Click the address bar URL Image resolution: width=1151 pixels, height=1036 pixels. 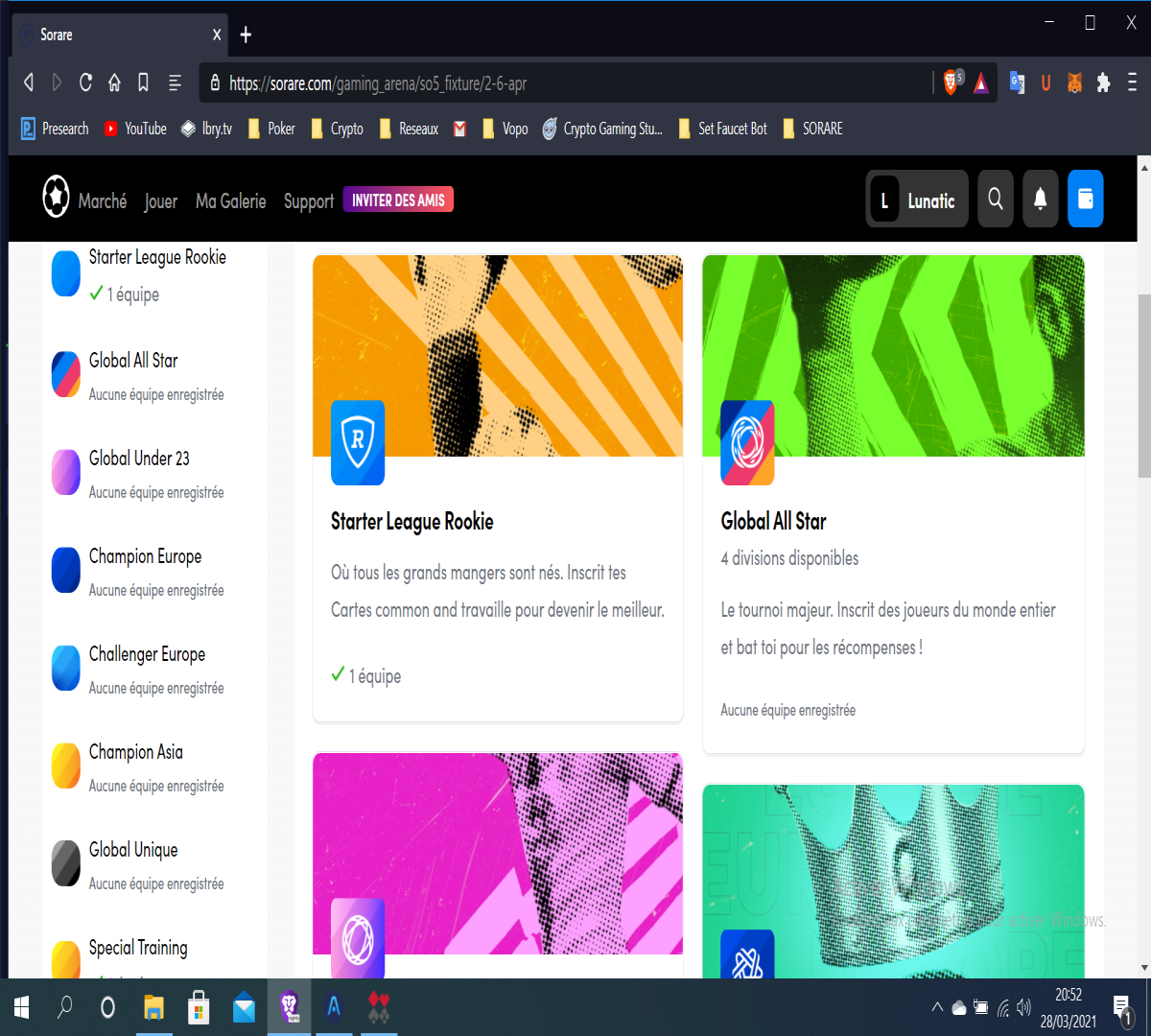tap(378, 83)
